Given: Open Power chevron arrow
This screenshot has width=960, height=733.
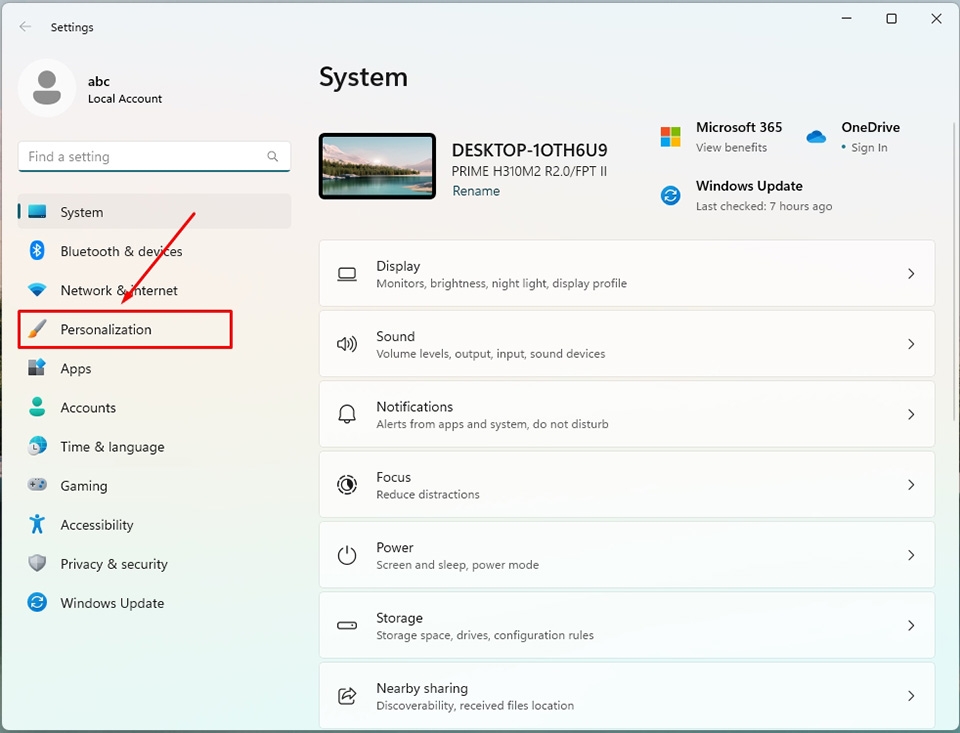Looking at the screenshot, I should click(911, 555).
